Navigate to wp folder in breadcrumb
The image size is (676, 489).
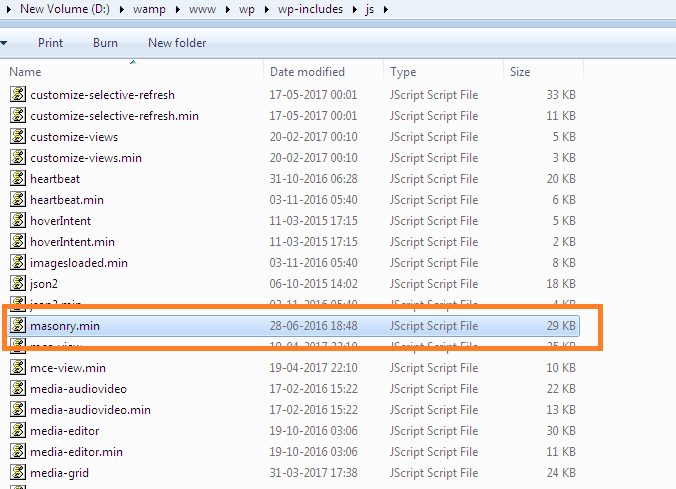coord(247,9)
